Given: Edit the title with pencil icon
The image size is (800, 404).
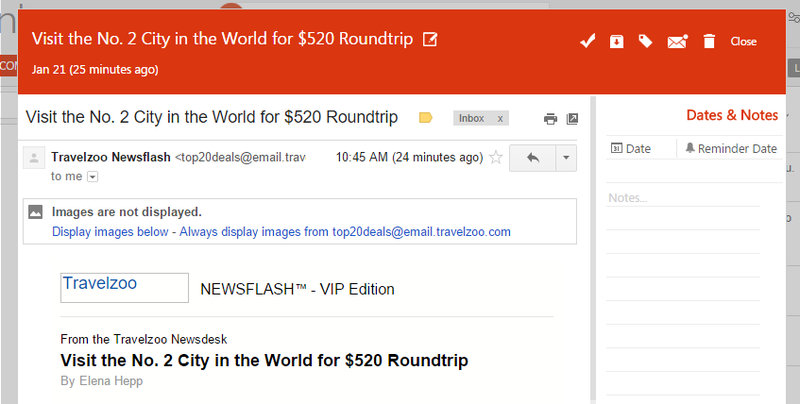Looking at the screenshot, I should click(x=430, y=39).
